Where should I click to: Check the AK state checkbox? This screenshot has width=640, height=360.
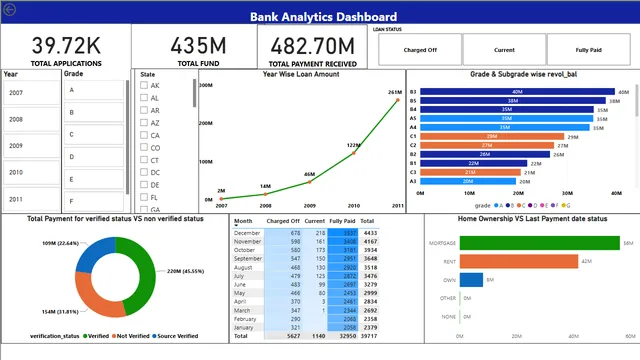click(144, 85)
